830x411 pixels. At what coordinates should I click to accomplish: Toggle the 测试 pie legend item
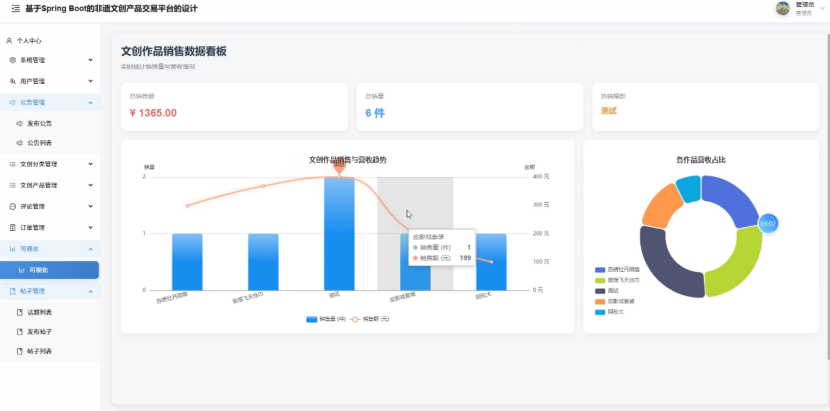tap(607, 291)
